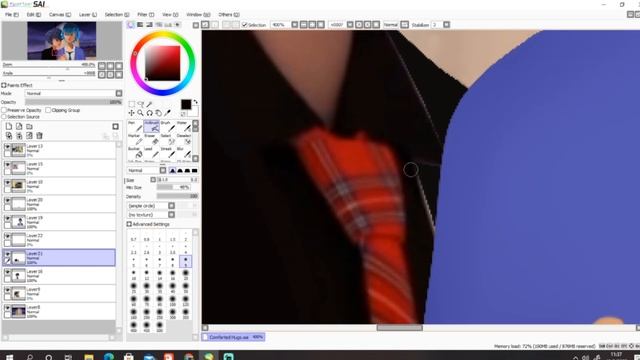Choose the zoom magnifier tool

click(140, 113)
